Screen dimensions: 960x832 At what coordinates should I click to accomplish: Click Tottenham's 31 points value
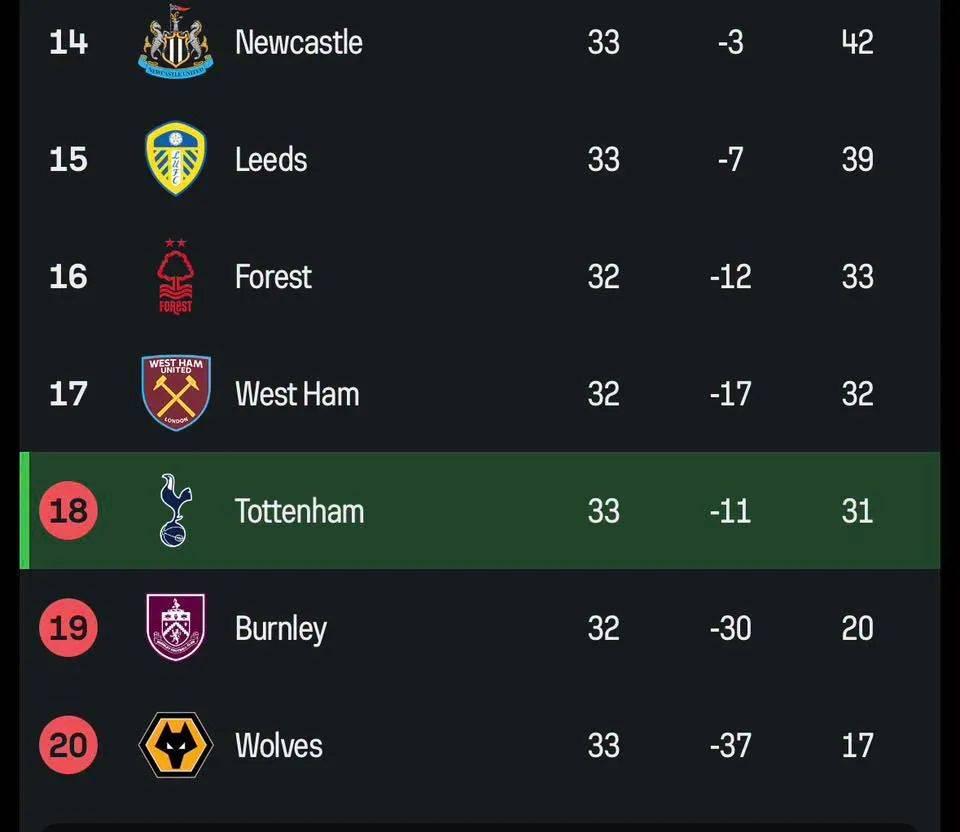(857, 511)
